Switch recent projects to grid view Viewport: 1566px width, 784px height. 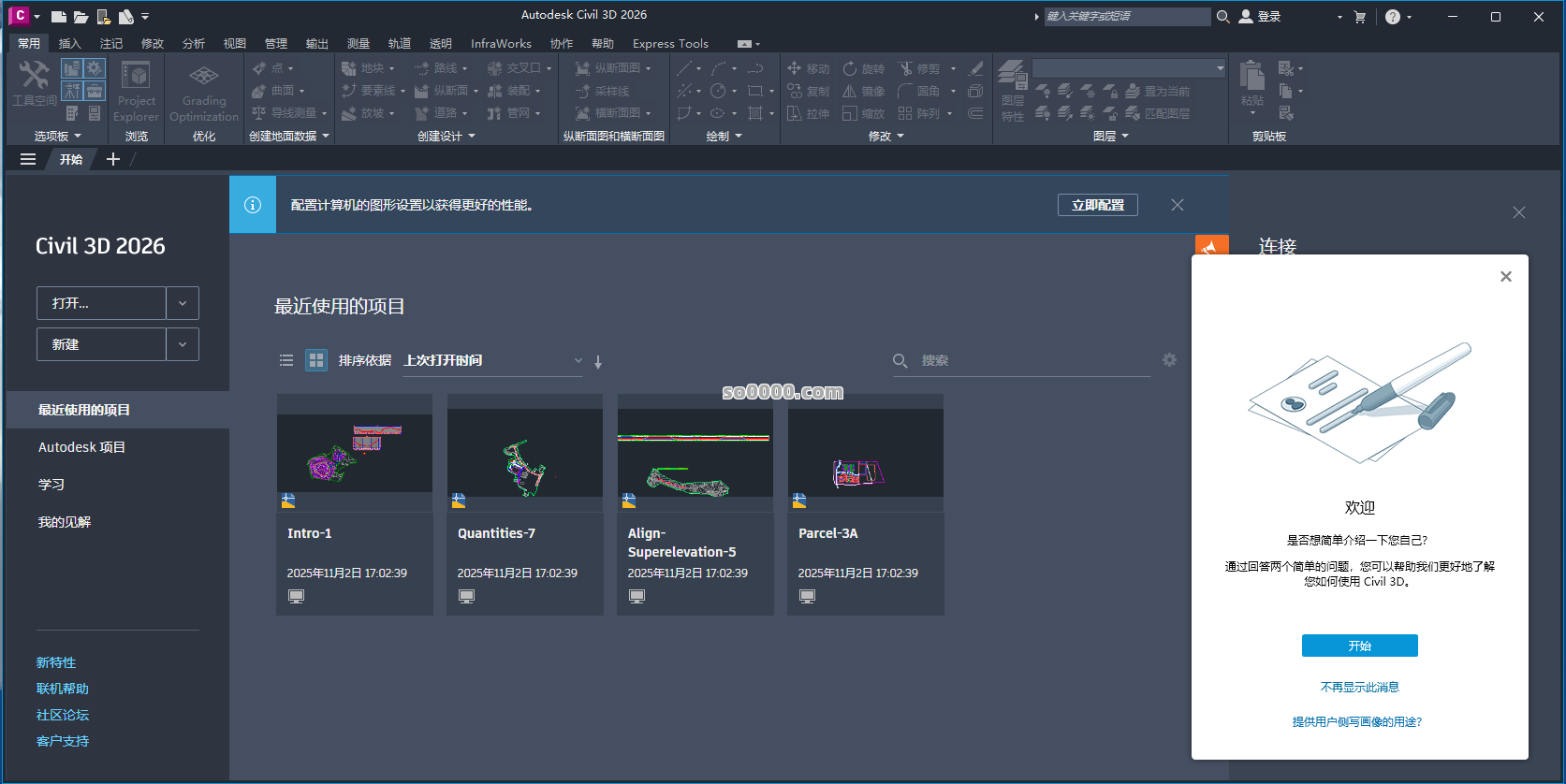tap(316, 360)
